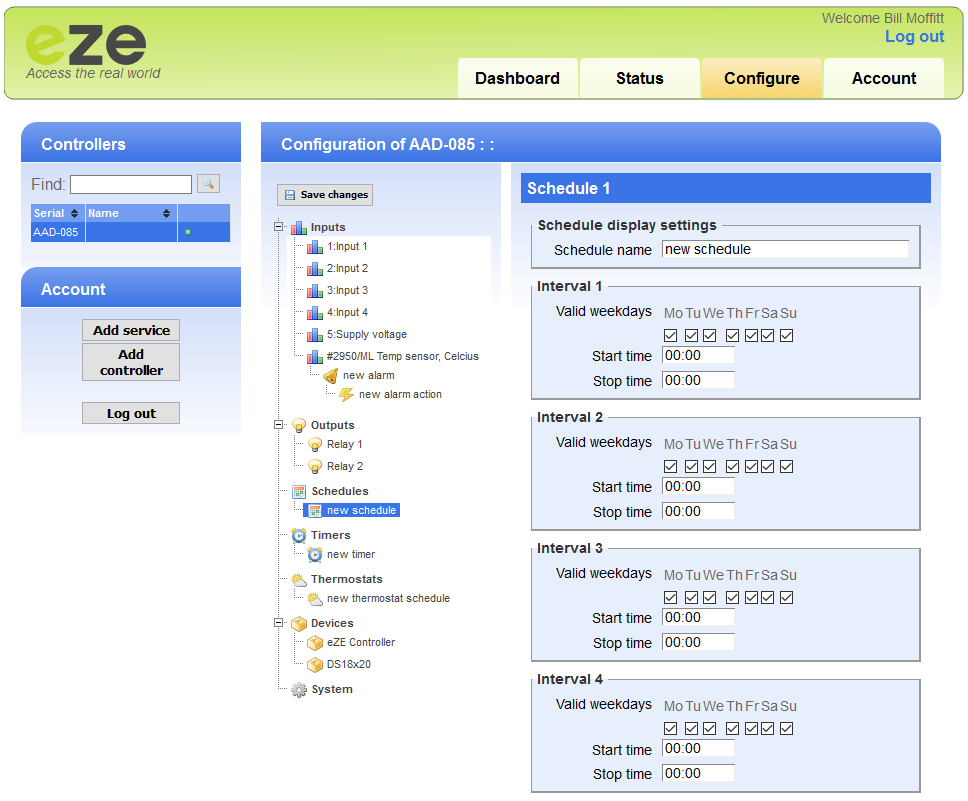Click the System gear icon
968x801 pixels.
coord(299,690)
